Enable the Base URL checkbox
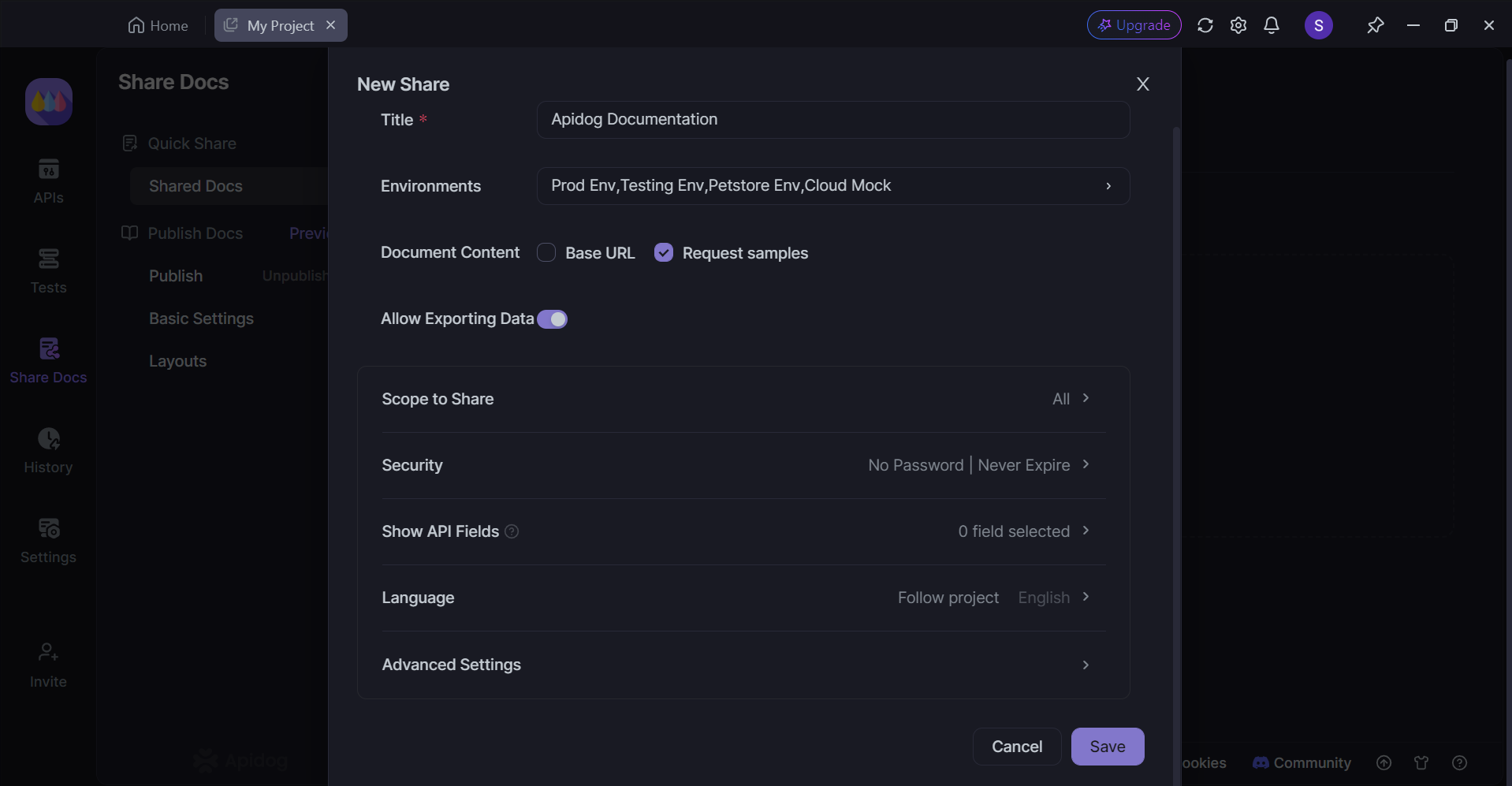The image size is (1512, 786). click(546, 252)
